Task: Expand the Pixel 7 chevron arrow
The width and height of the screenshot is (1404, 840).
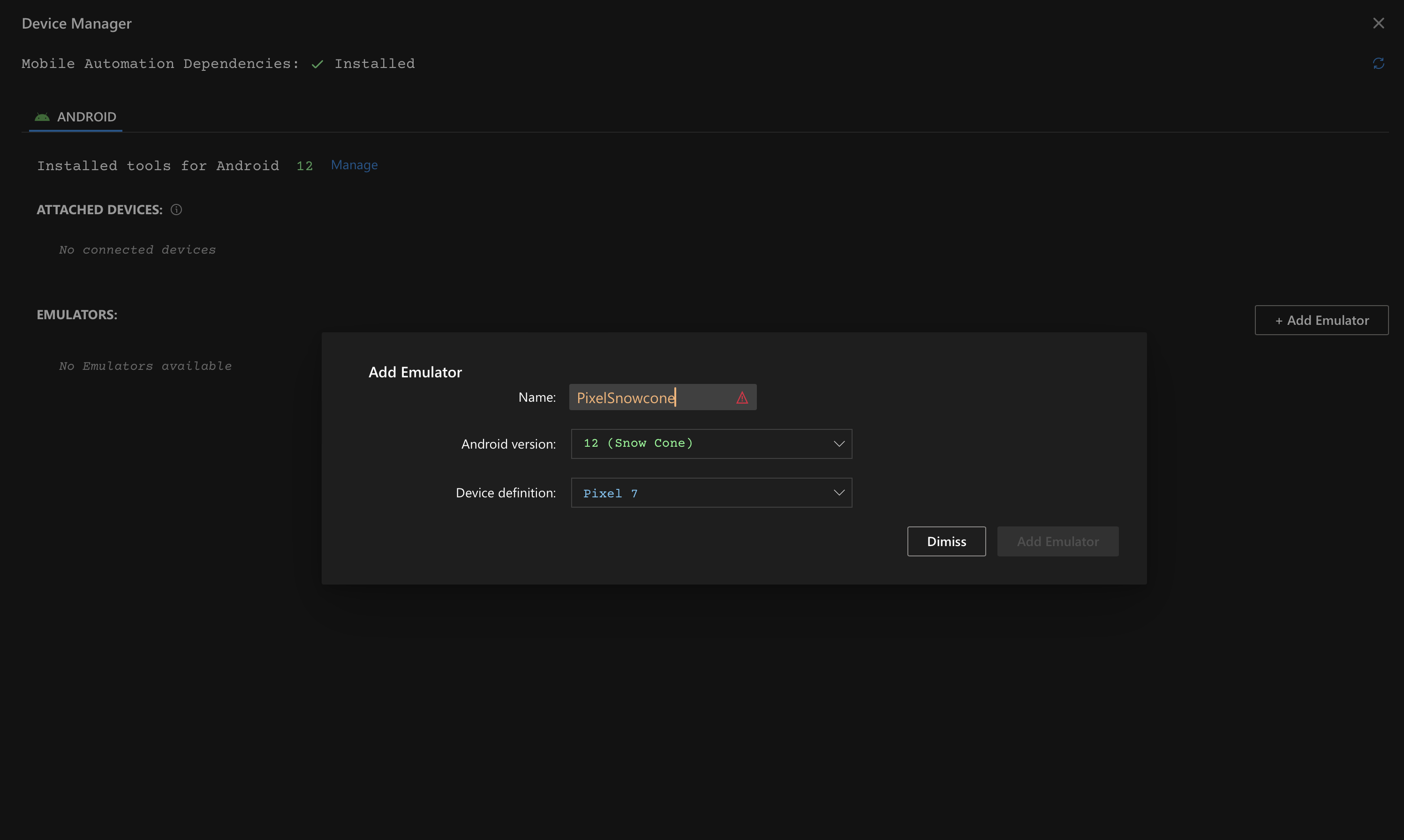Action: (838, 493)
